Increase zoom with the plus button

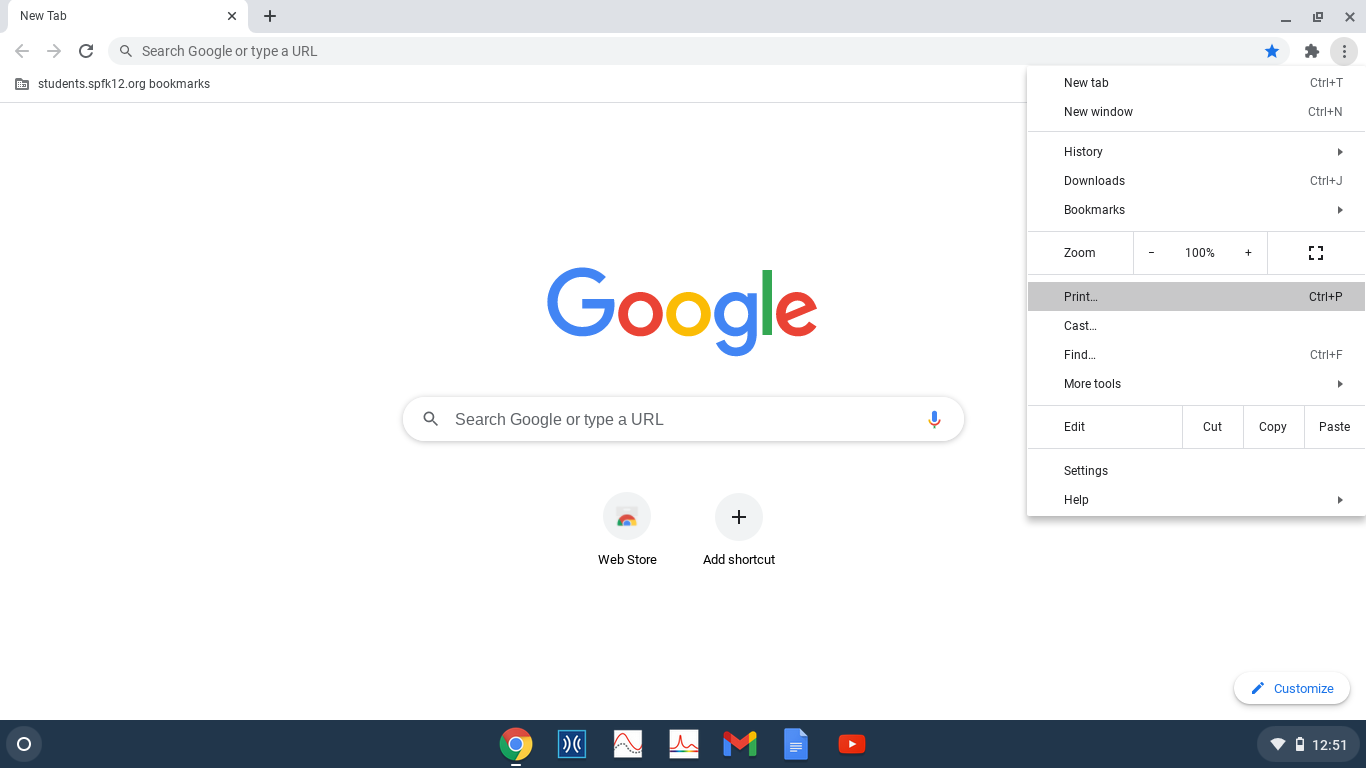click(1248, 253)
